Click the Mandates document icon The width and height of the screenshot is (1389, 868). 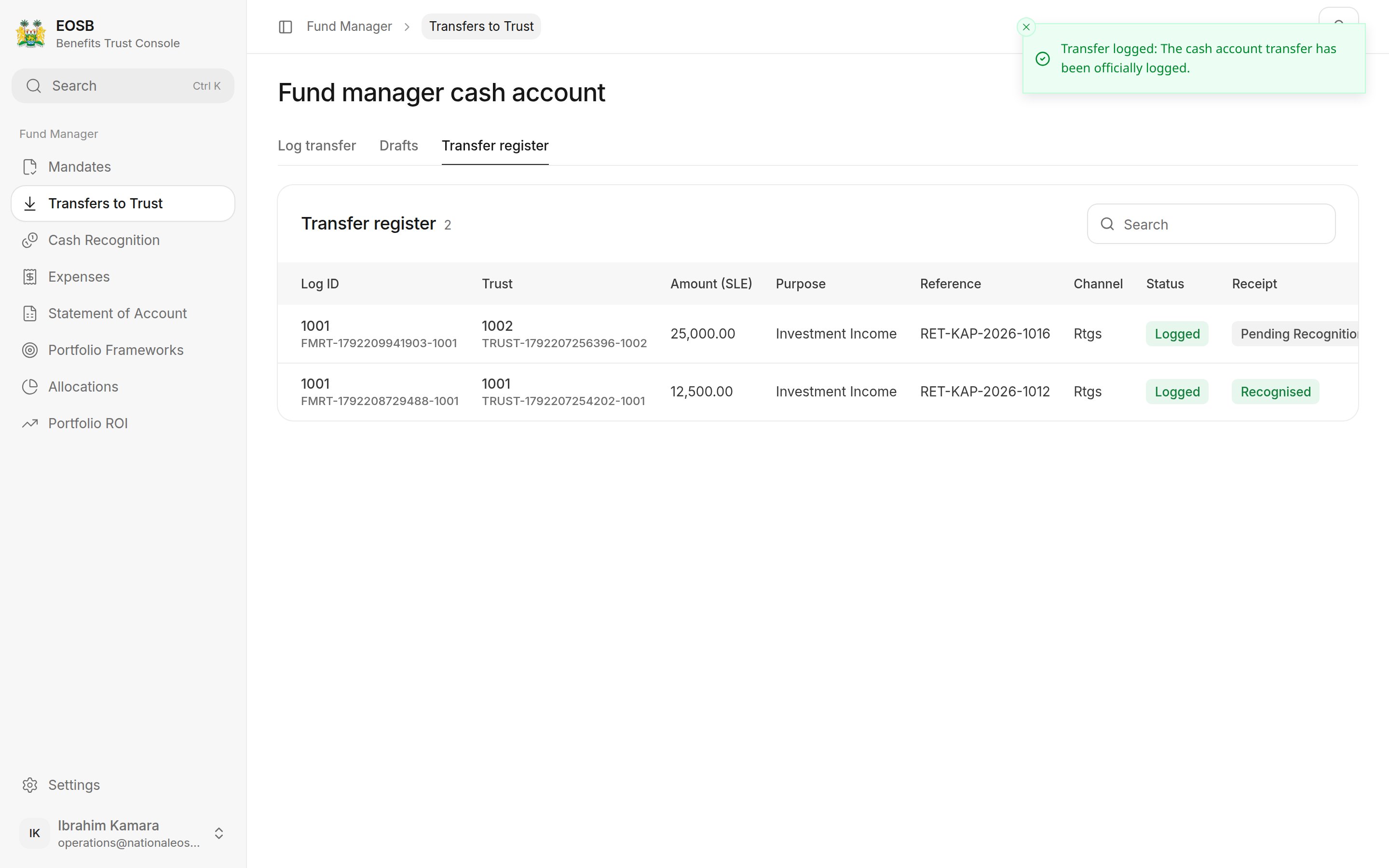30,167
